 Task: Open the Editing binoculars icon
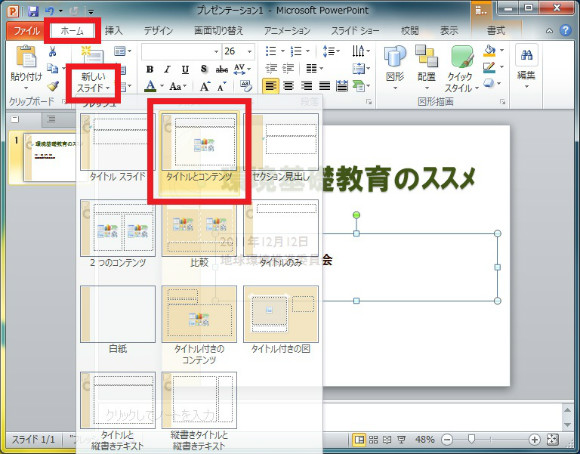pos(526,55)
